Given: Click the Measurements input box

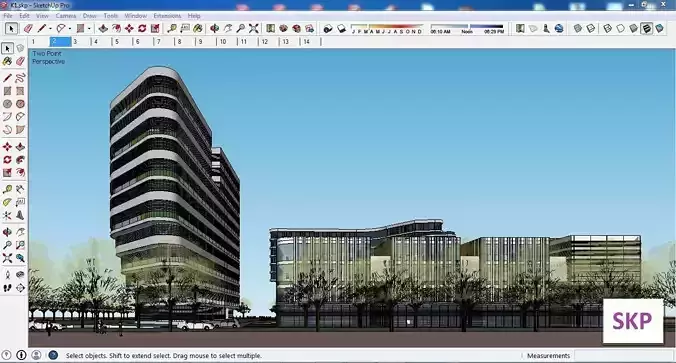Looking at the screenshot, I should [x=623, y=356].
